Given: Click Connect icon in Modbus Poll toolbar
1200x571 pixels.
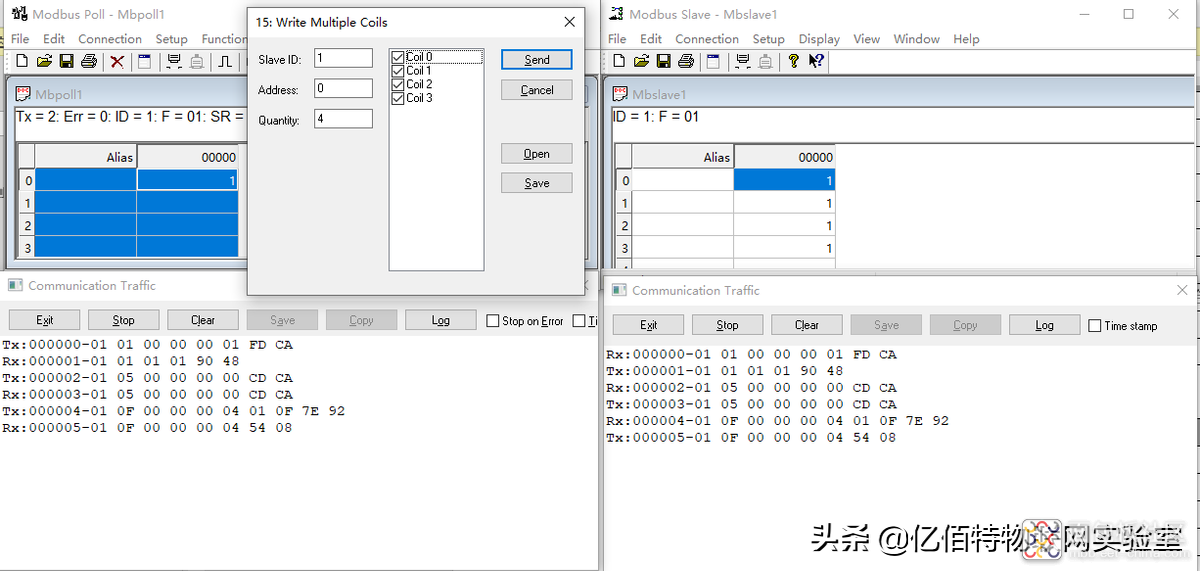Looking at the screenshot, I should (x=174, y=62).
